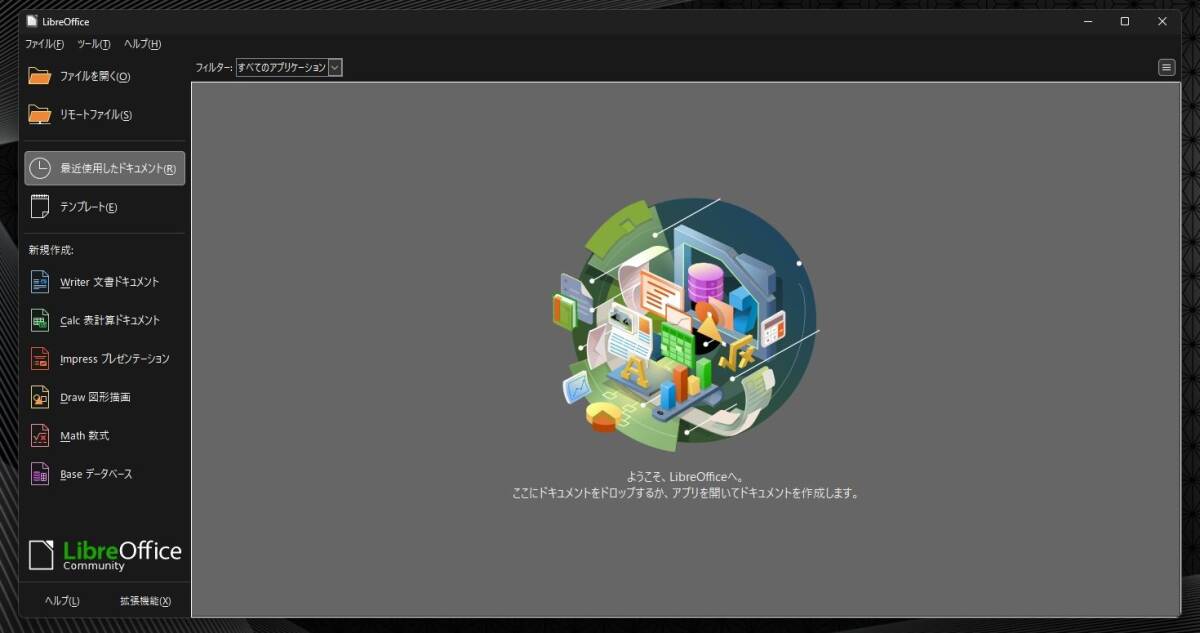Viewport: 1200px width, 633px height.
Task: Click the welcome illustration graphic
Action: pos(686,326)
